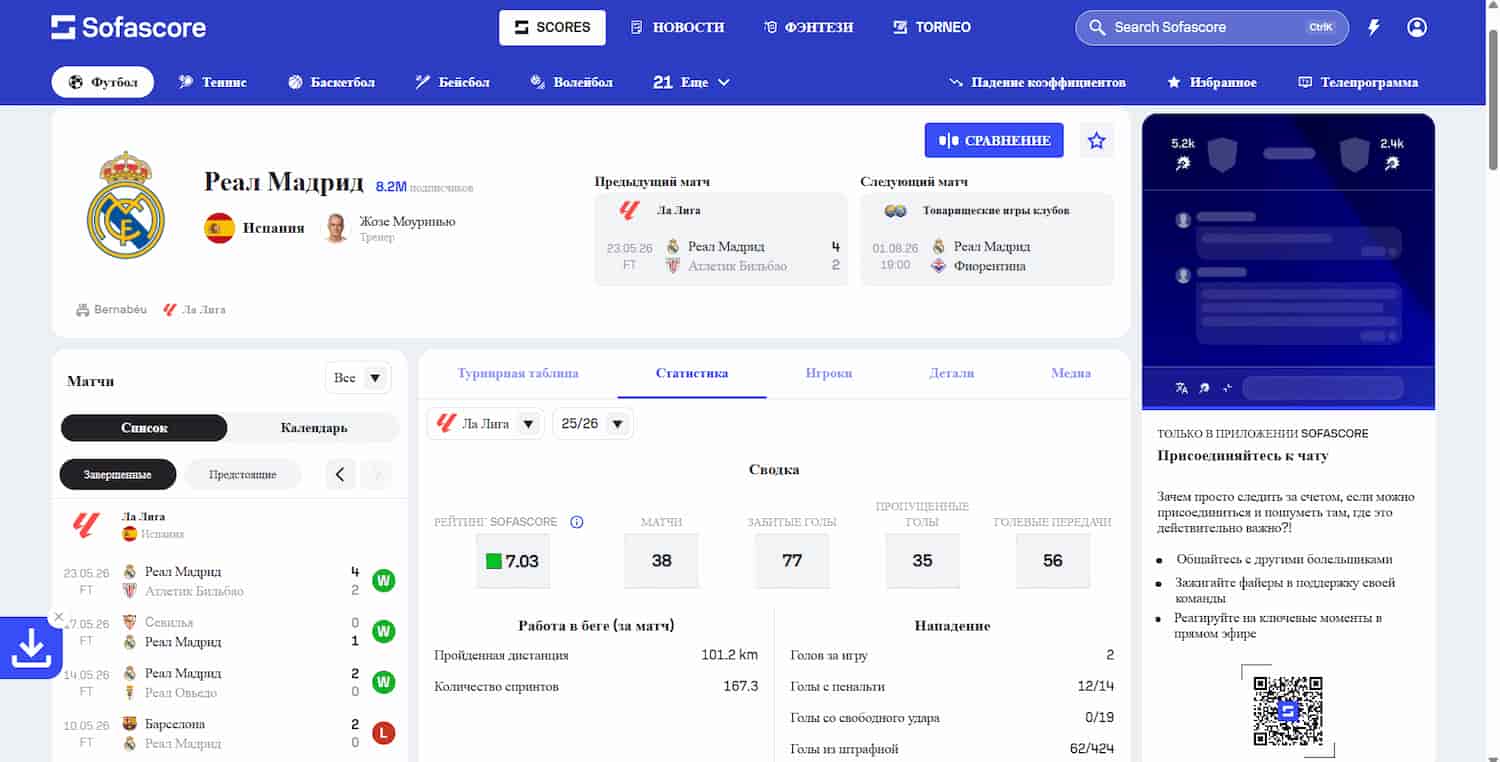Go to previous matches with left arrow
Image resolution: width=1500 pixels, height=762 pixels.
340,474
